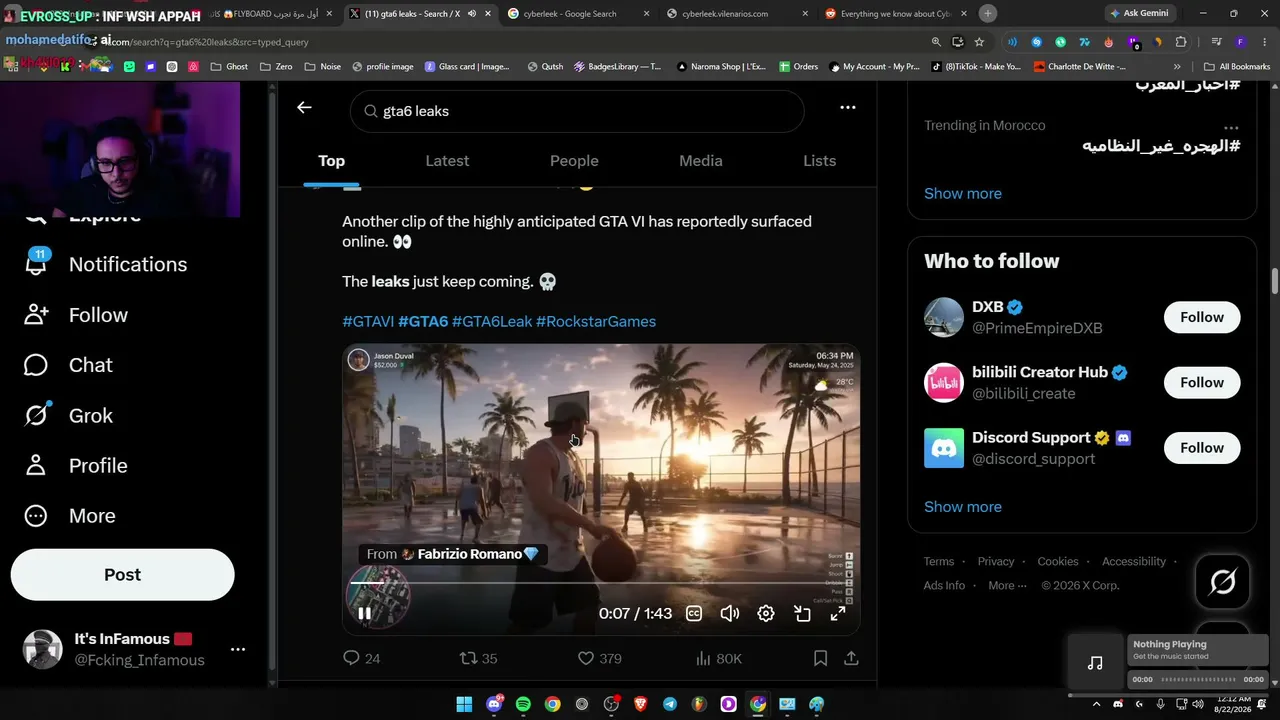Share the post via the share icon

point(851,658)
